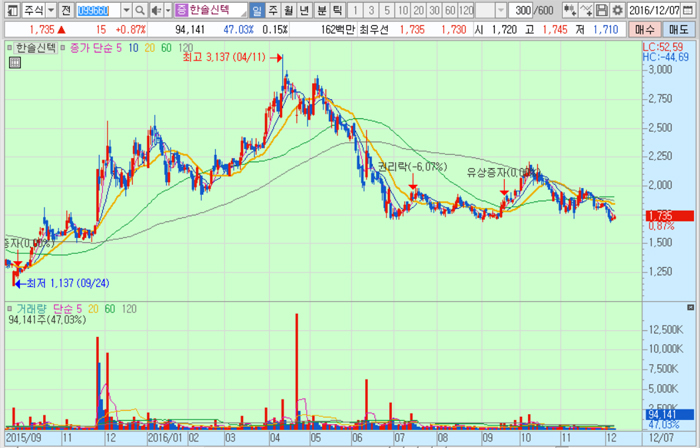Switch chart to 월 (monthly) period
Image resolution: width=700 pixels, height=448 pixels.
pos(289,10)
